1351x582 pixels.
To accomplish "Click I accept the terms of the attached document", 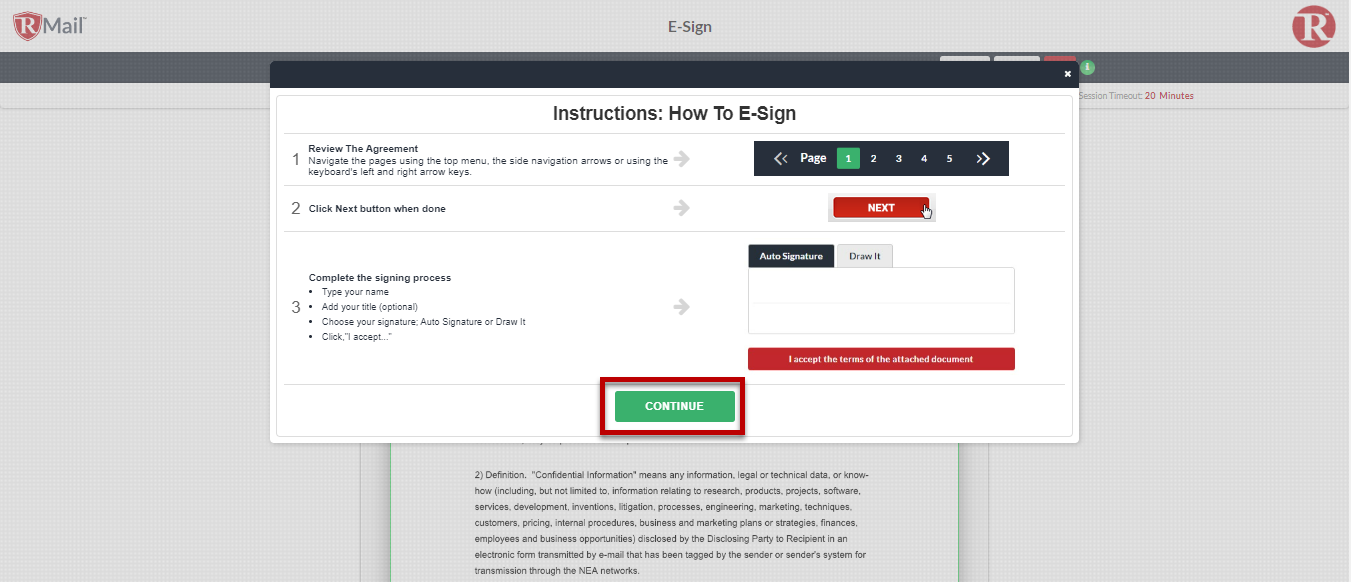I will coord(881,358).
